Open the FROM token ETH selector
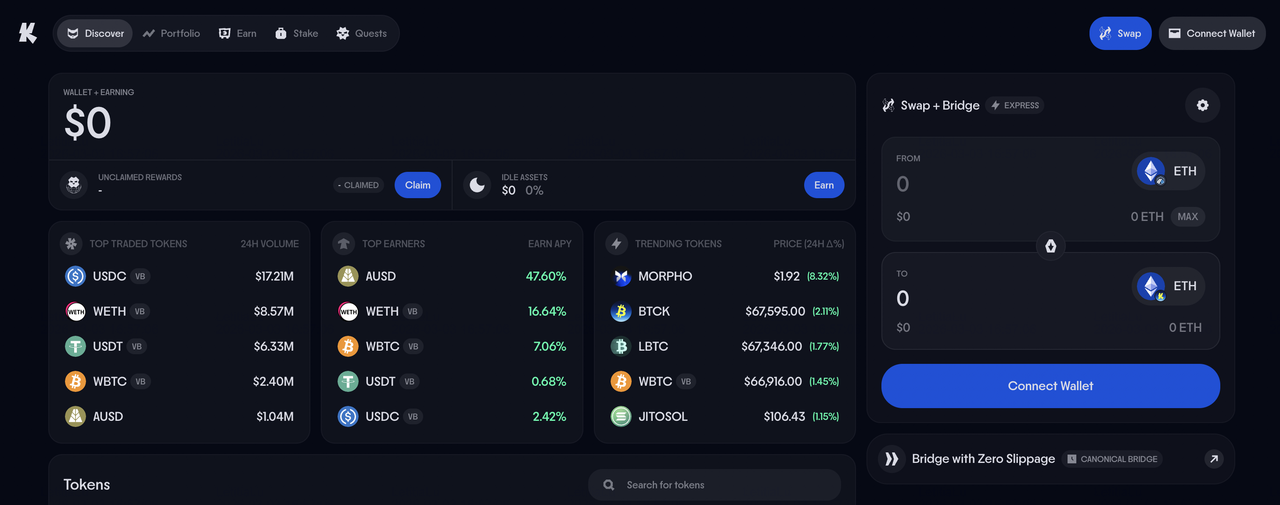This screenshot has height=505, width=1280. [1169, 171]
